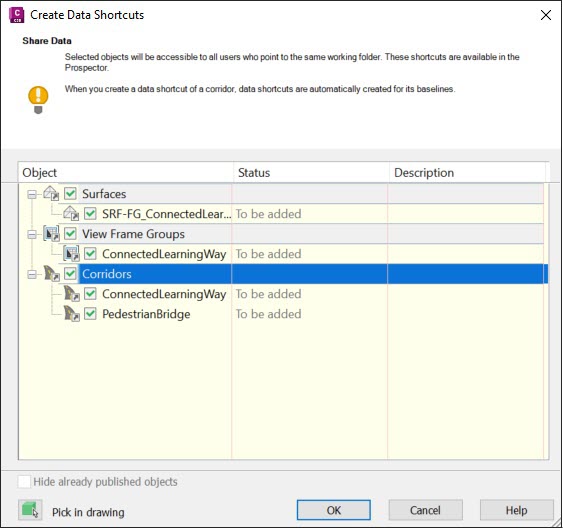Screen dimensions: 563x529
Task: Click the Pick in drawing icon button
Action: tap(30, 510)
